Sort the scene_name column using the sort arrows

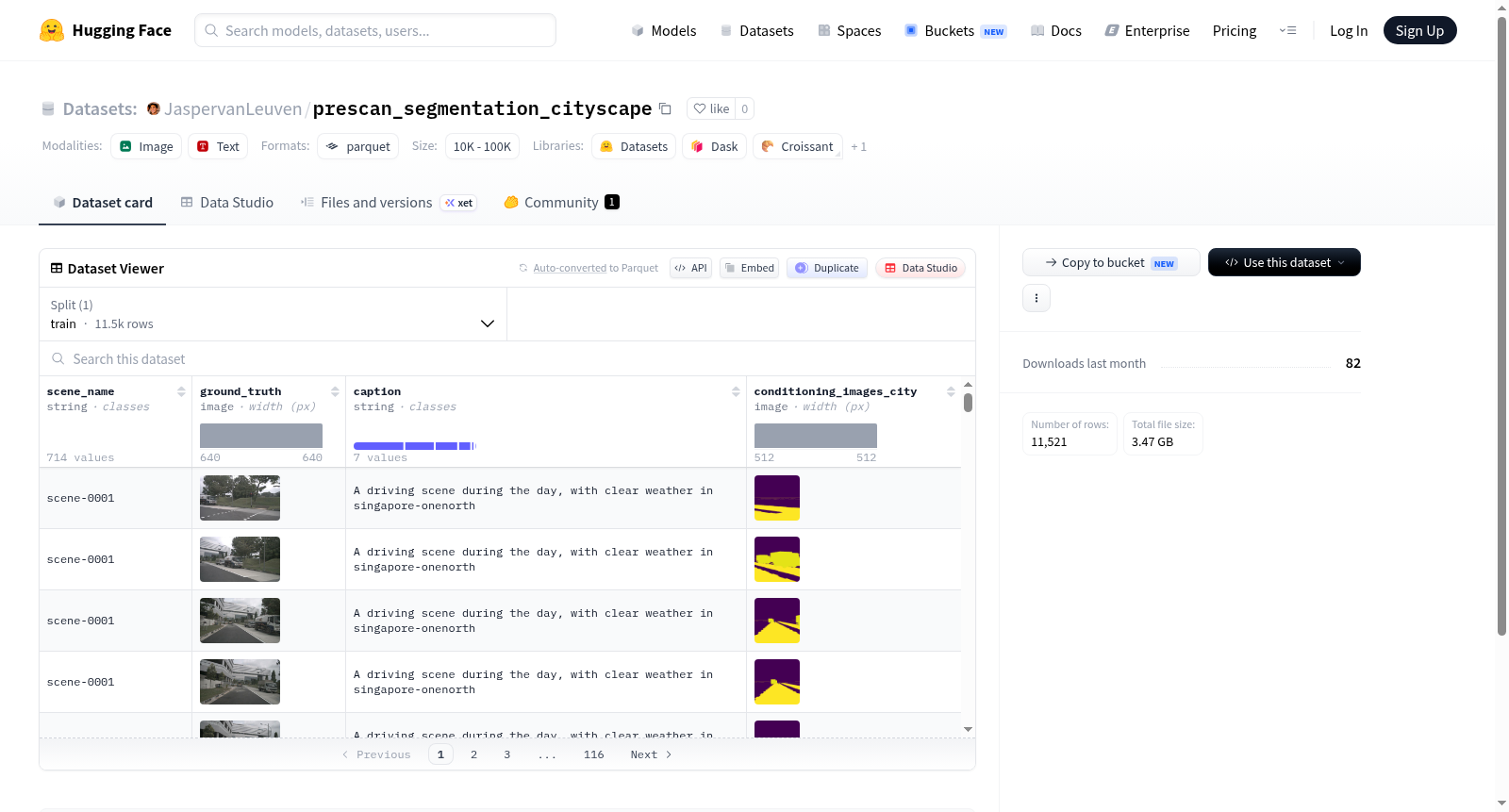click(181, 391)
